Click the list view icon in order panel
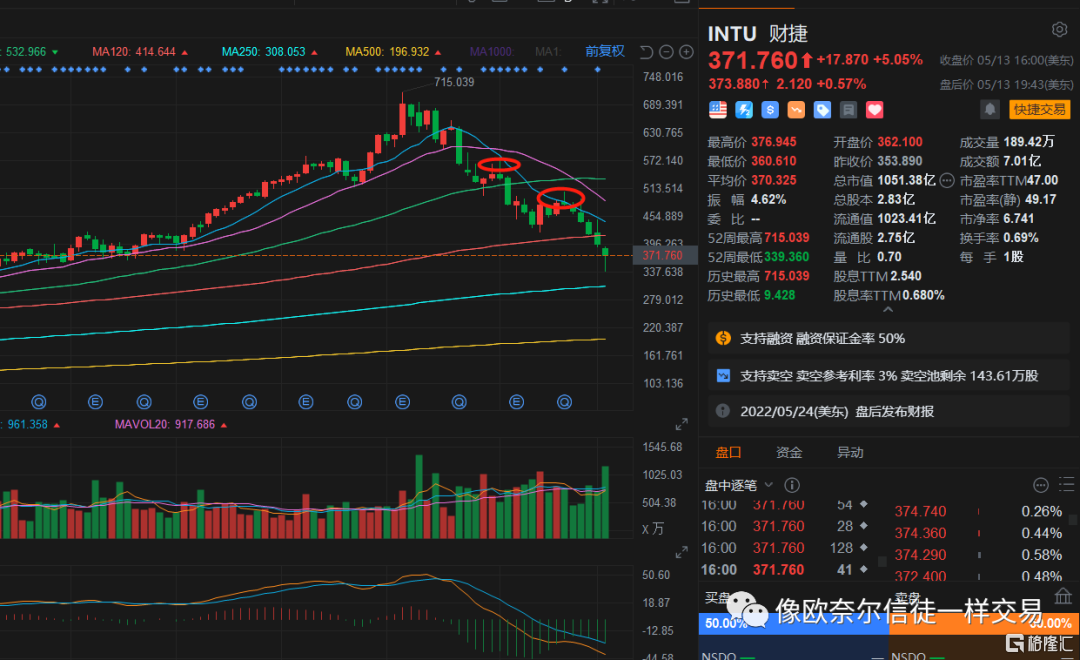 tap(1066, 485)
